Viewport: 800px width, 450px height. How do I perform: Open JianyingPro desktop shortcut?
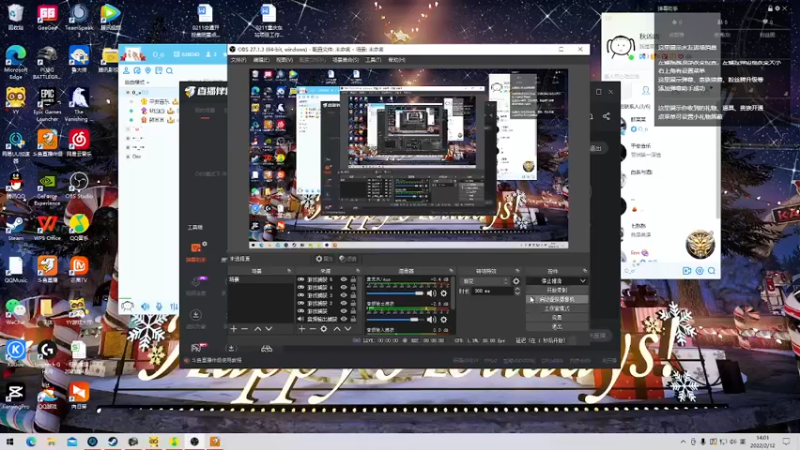pyautogui.click(x=15, y=396)
